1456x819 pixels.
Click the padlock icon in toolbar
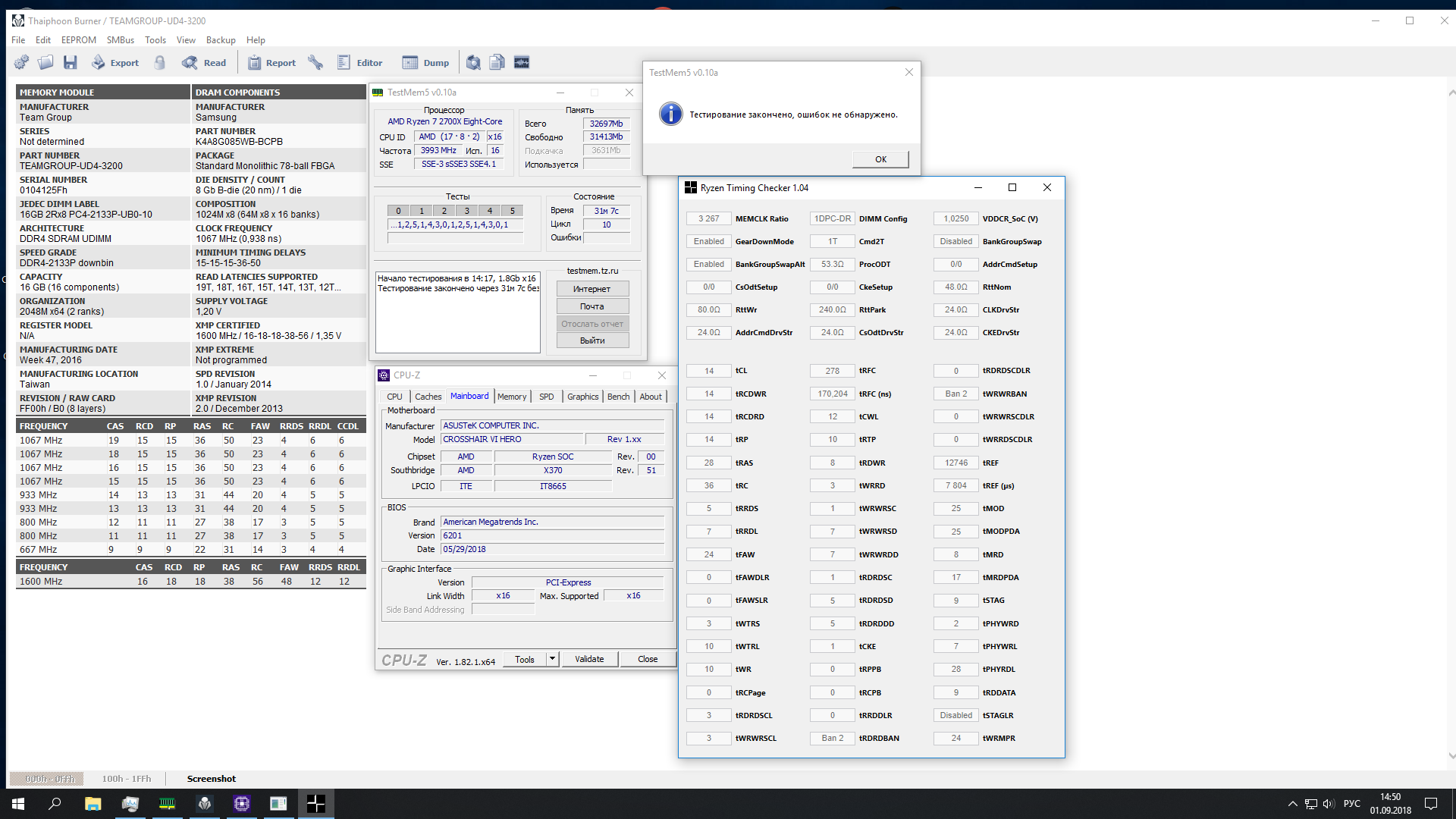(x=160, y=63)
